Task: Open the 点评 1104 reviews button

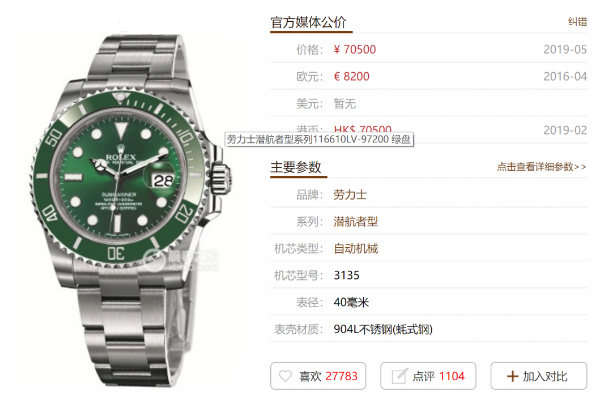Action: [428, 376]
